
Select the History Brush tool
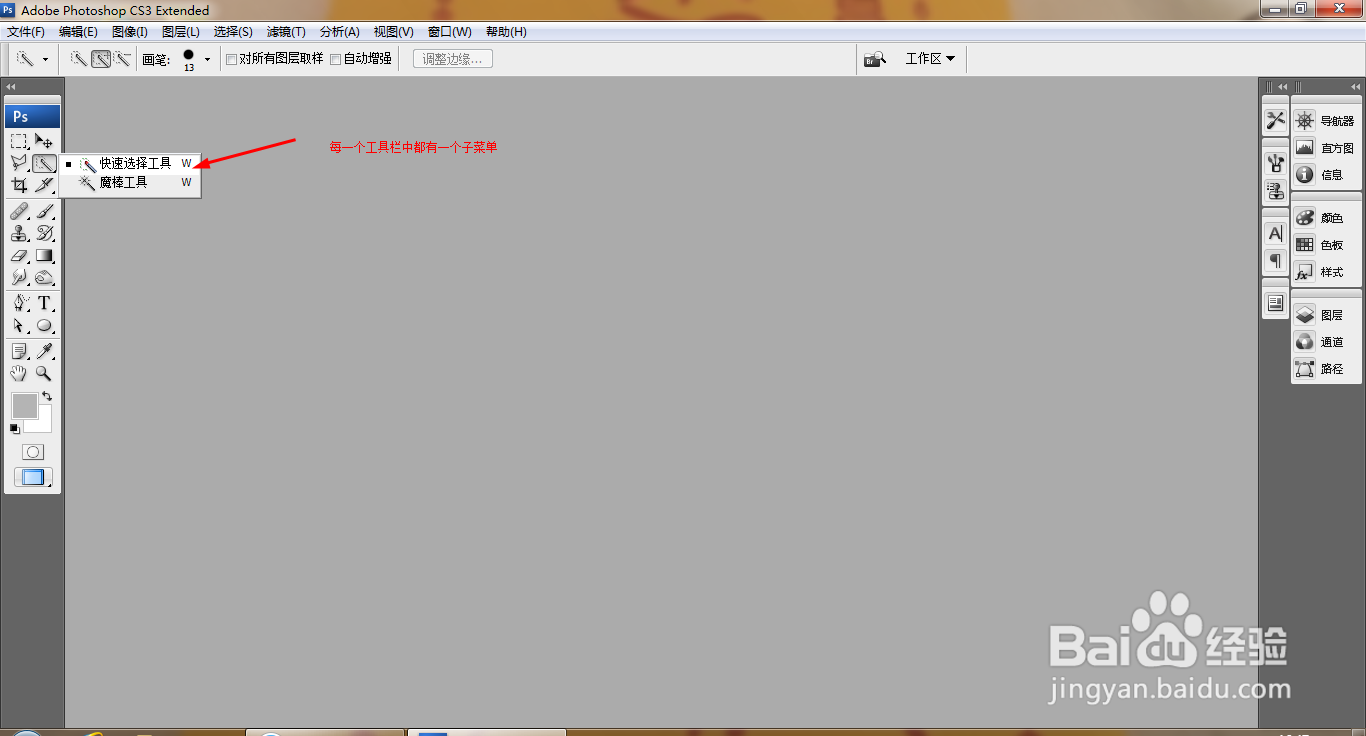pyautogui.click(x=44, y=234)
